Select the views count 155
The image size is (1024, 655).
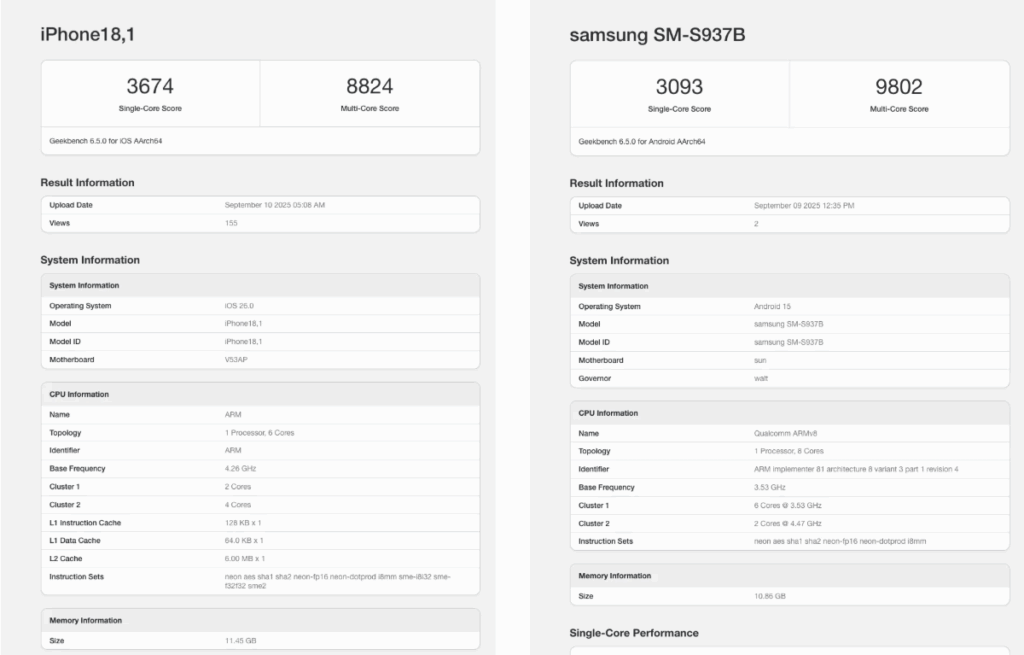point(231,223)
